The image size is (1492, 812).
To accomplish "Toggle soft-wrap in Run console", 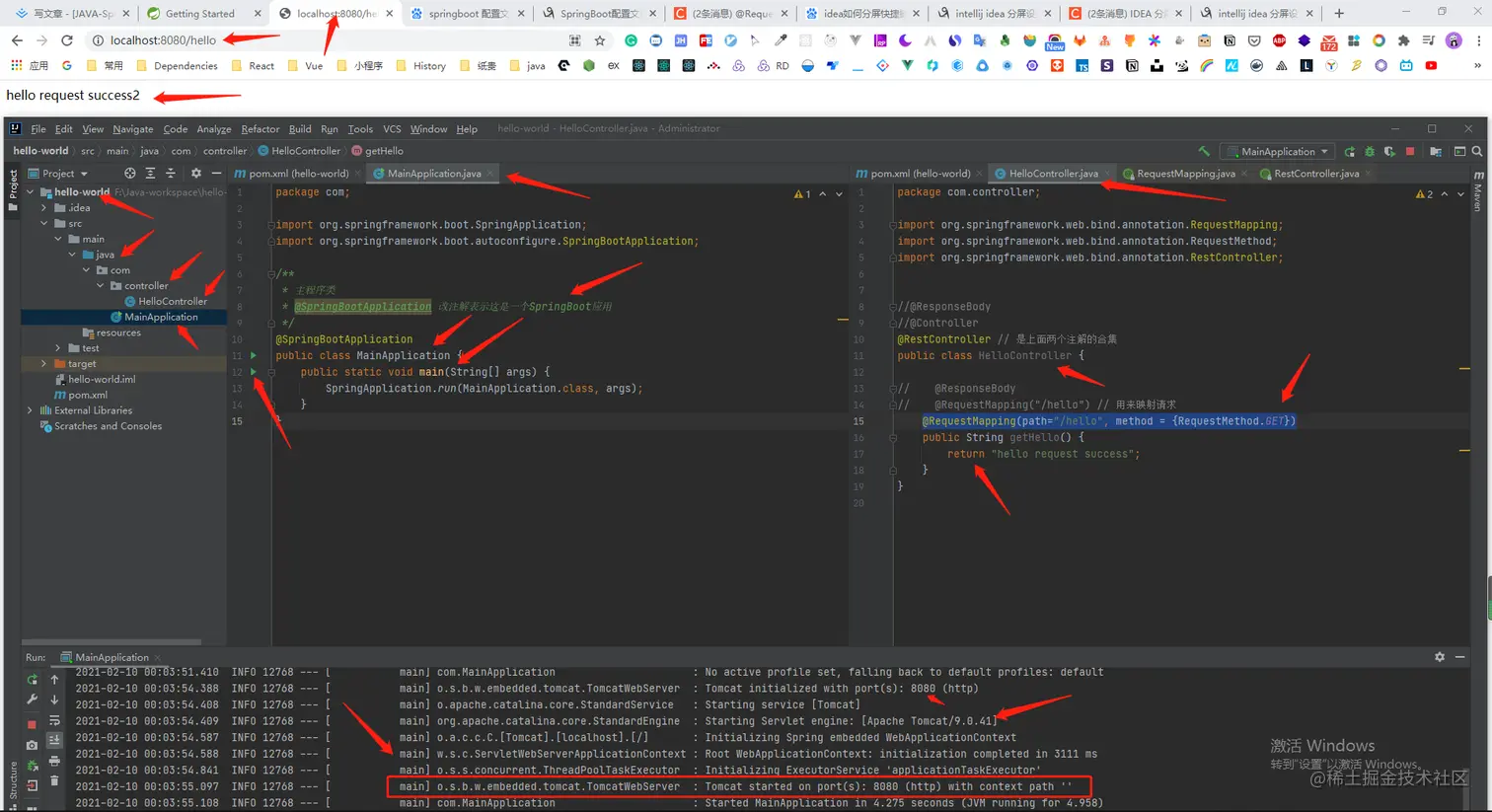I will pos(54,720).
